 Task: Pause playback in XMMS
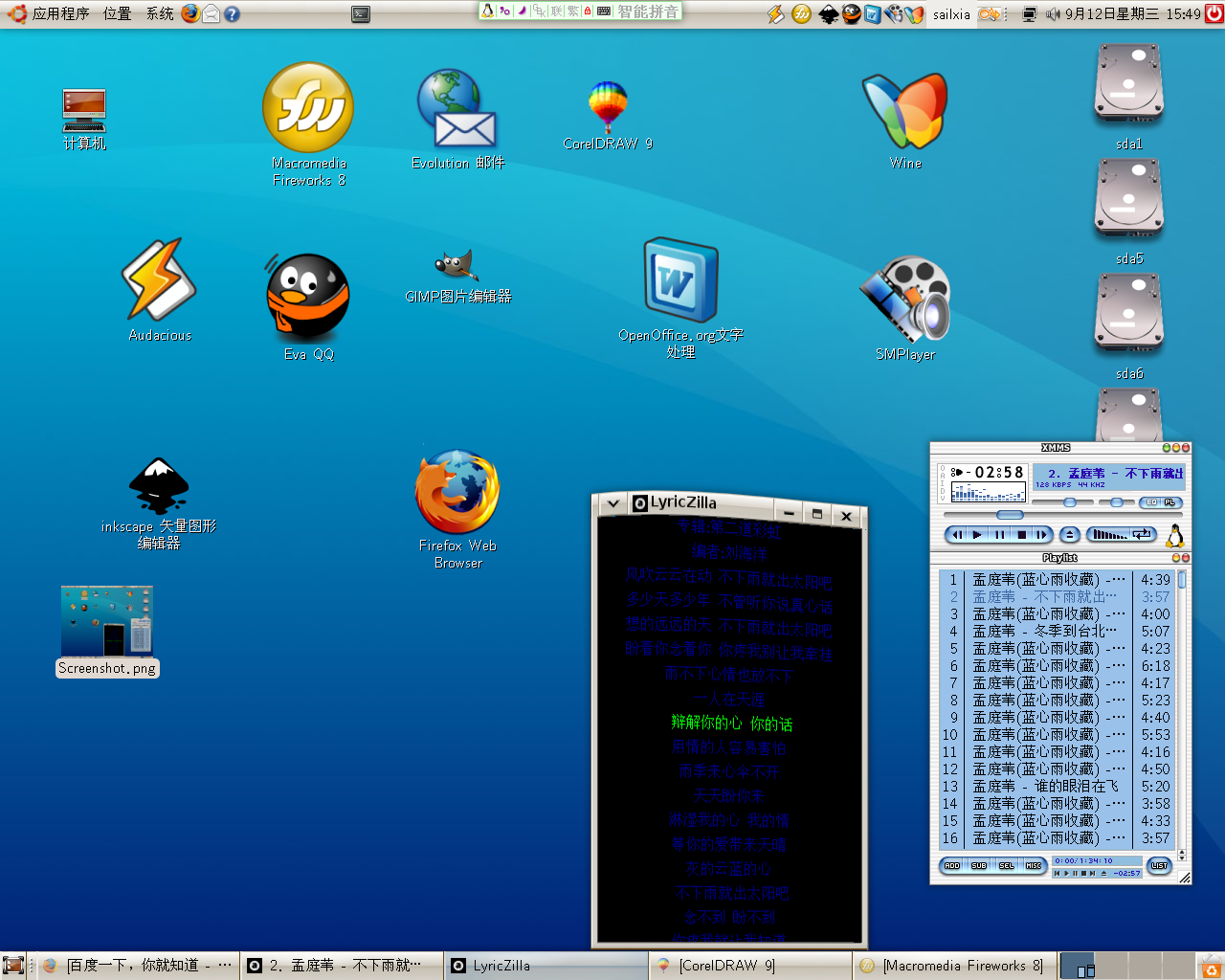(x=1000, y=535)
